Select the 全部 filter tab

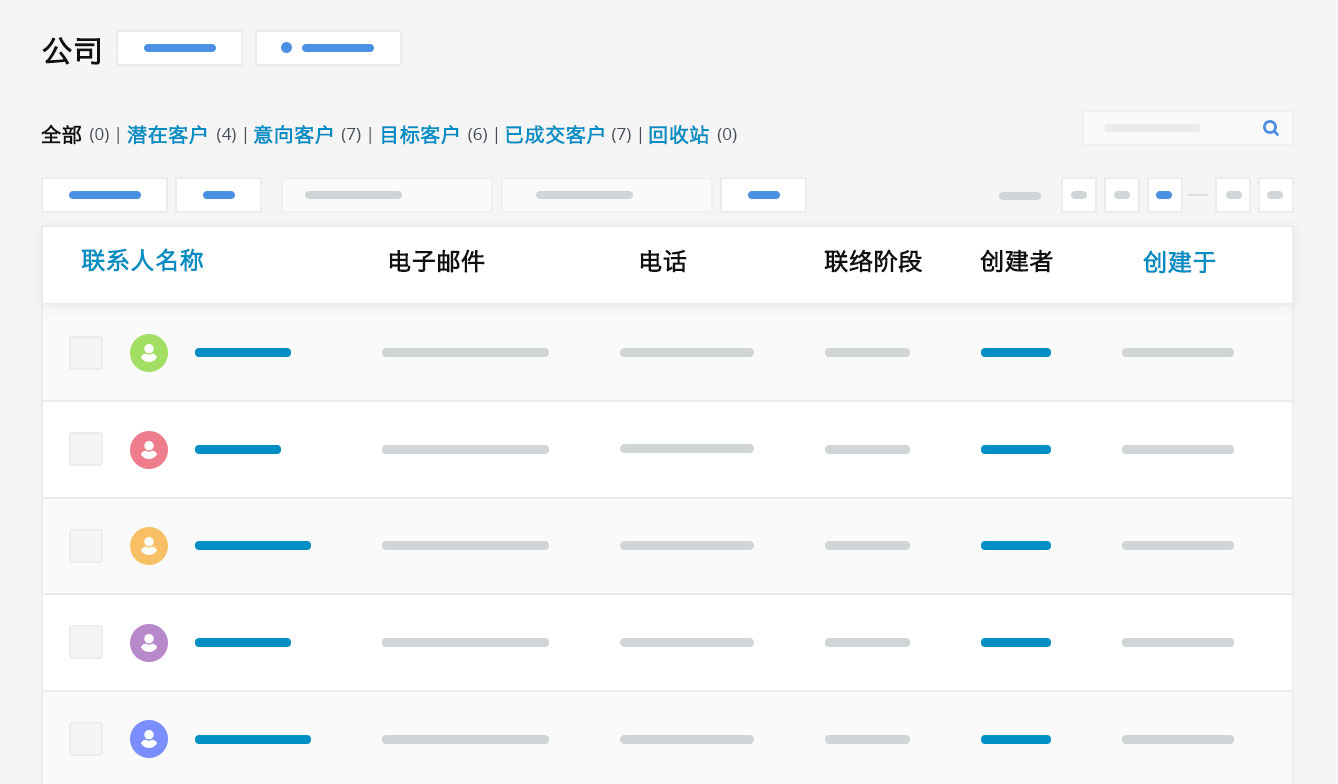(x=61, y=135)
